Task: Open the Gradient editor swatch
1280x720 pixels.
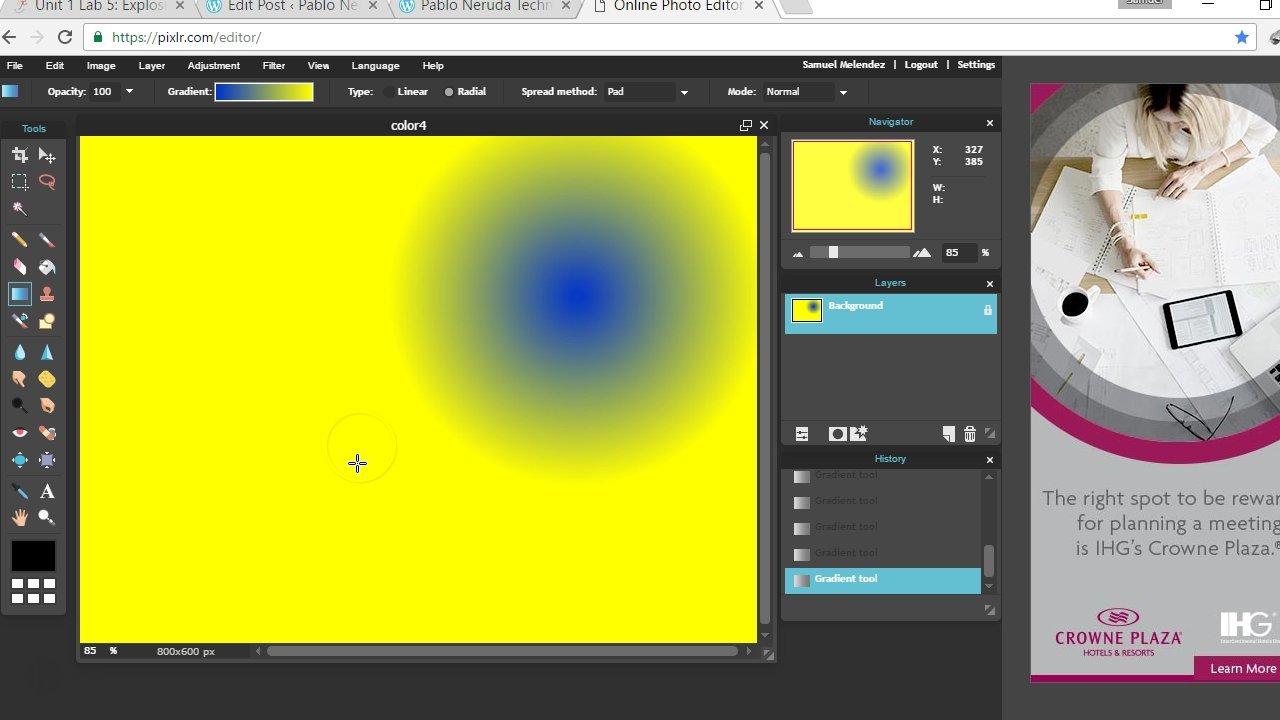Action: pyautogui.click(x=265, y=91)
